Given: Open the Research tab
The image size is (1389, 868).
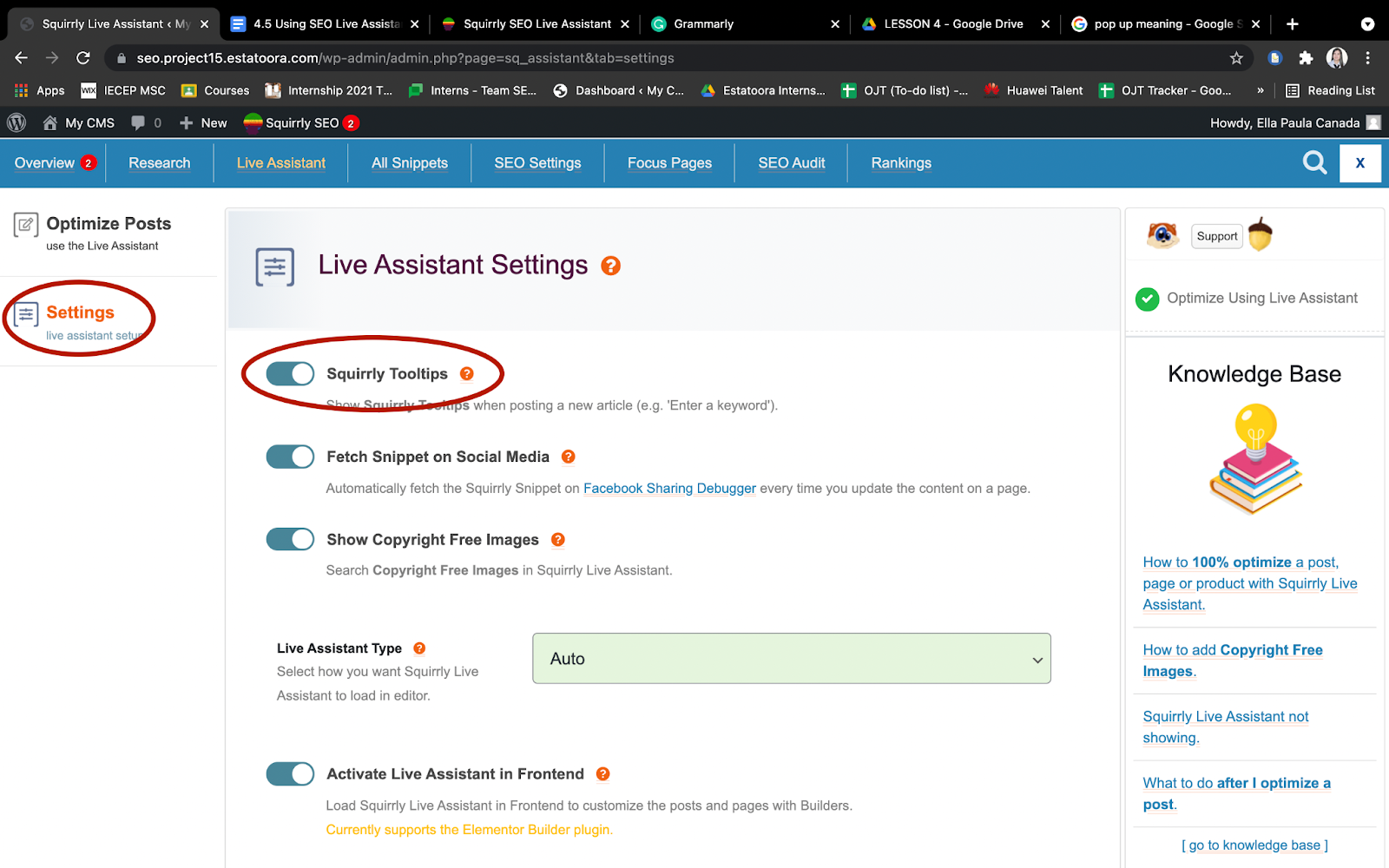Looking at the screenshot, I should (x=160, y=163).
